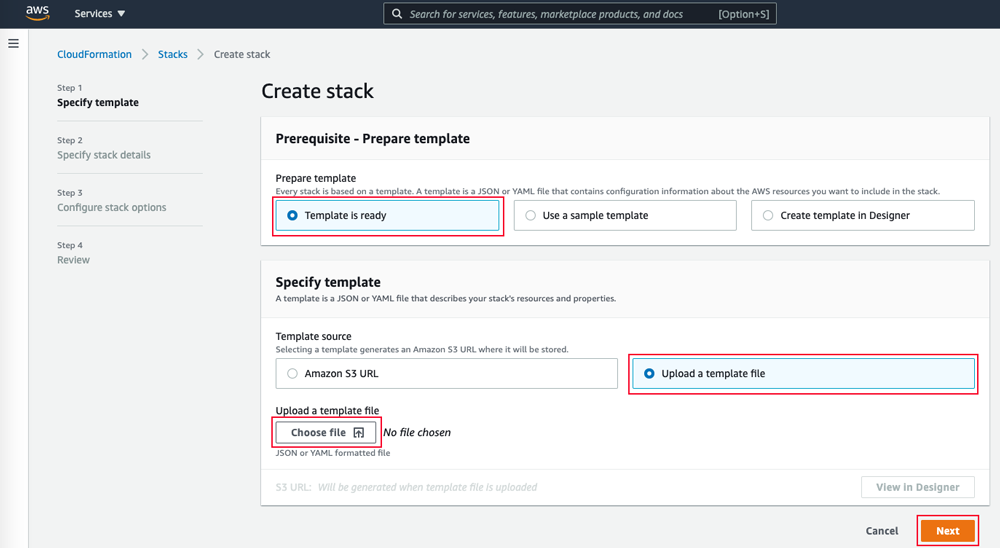This screenshot has height=548, width=1000.
Task: Click the search magnifier icon
Action: (397, 13)
